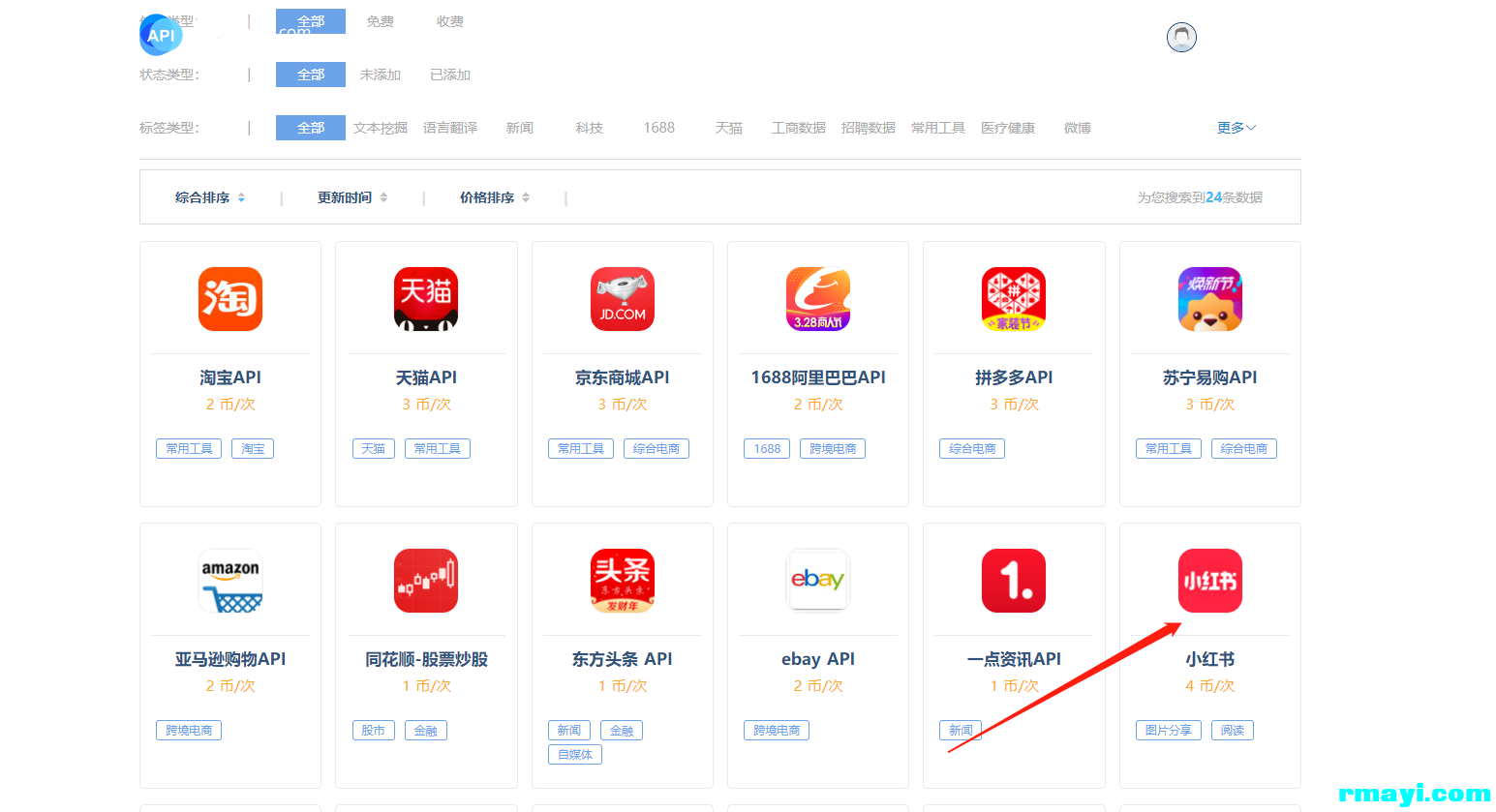Image resolution: width=1496 pixels, height=812 pixels.
Task: Open the Pinduoduo 拼多多 icon
Action: 1014,299
